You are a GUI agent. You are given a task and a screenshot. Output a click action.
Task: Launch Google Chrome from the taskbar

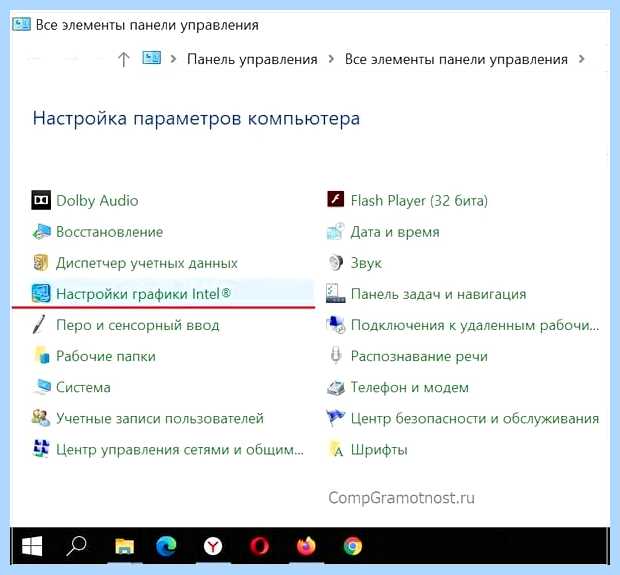coord(353,546)
